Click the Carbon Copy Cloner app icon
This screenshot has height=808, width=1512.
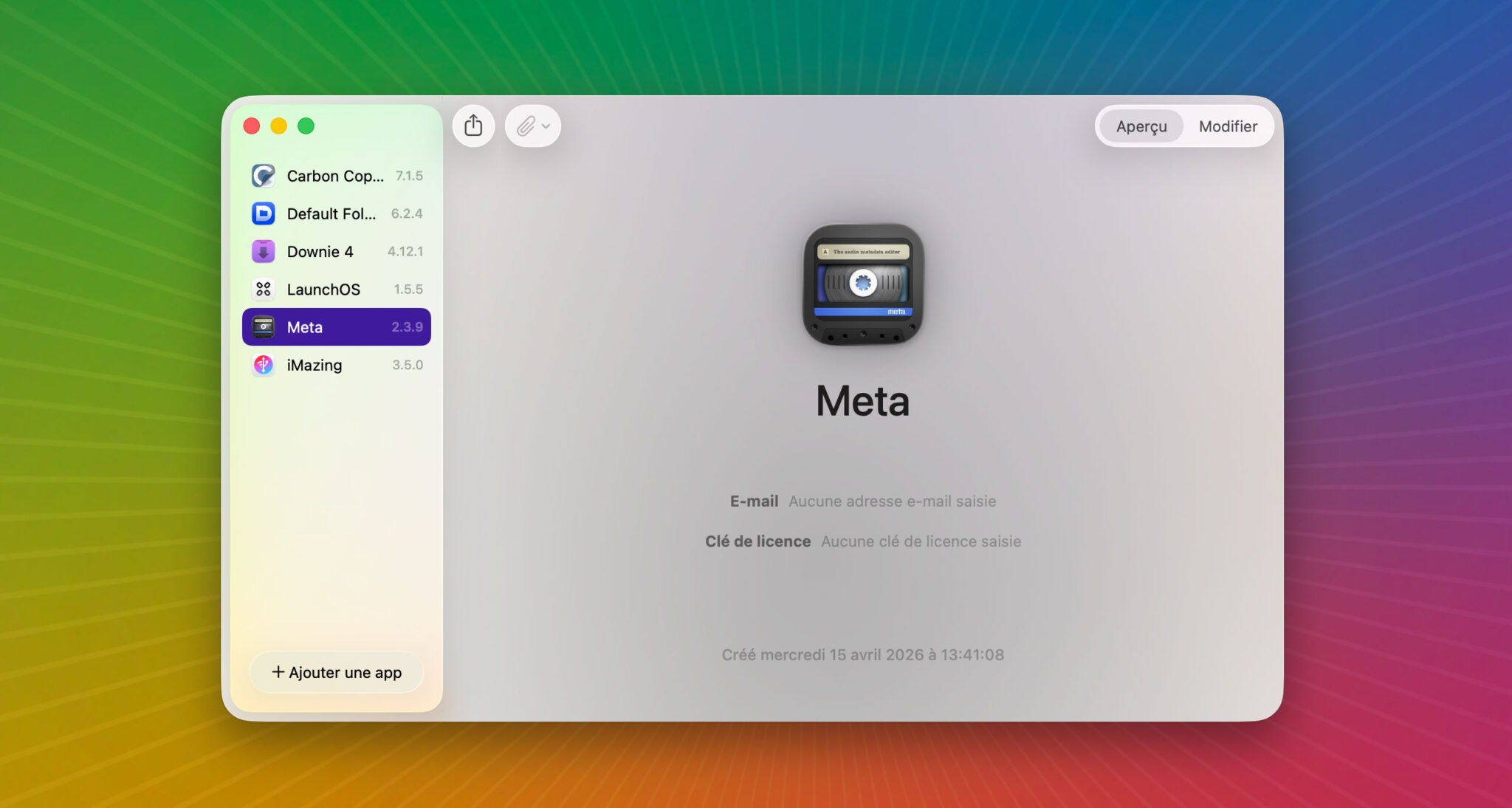coord(264,176)
